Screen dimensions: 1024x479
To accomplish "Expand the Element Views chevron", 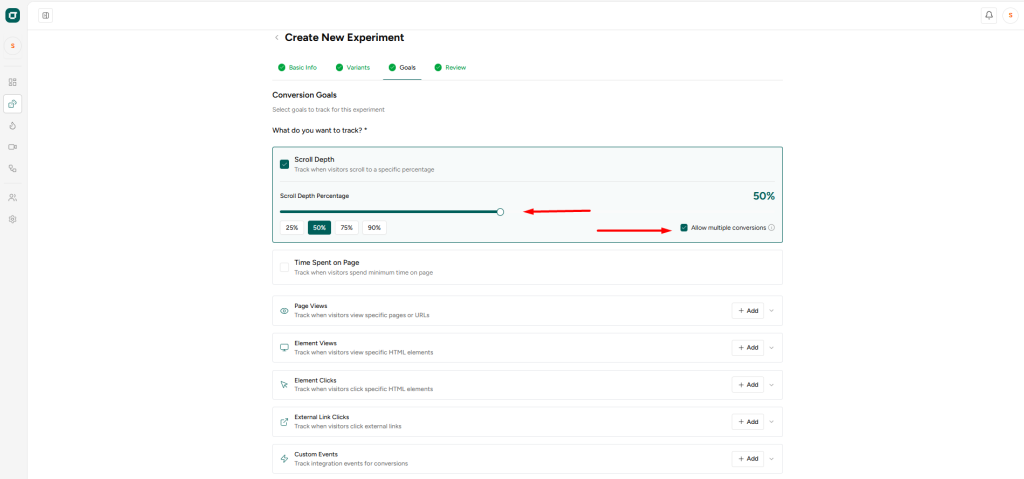I will (x=771, y=348).
